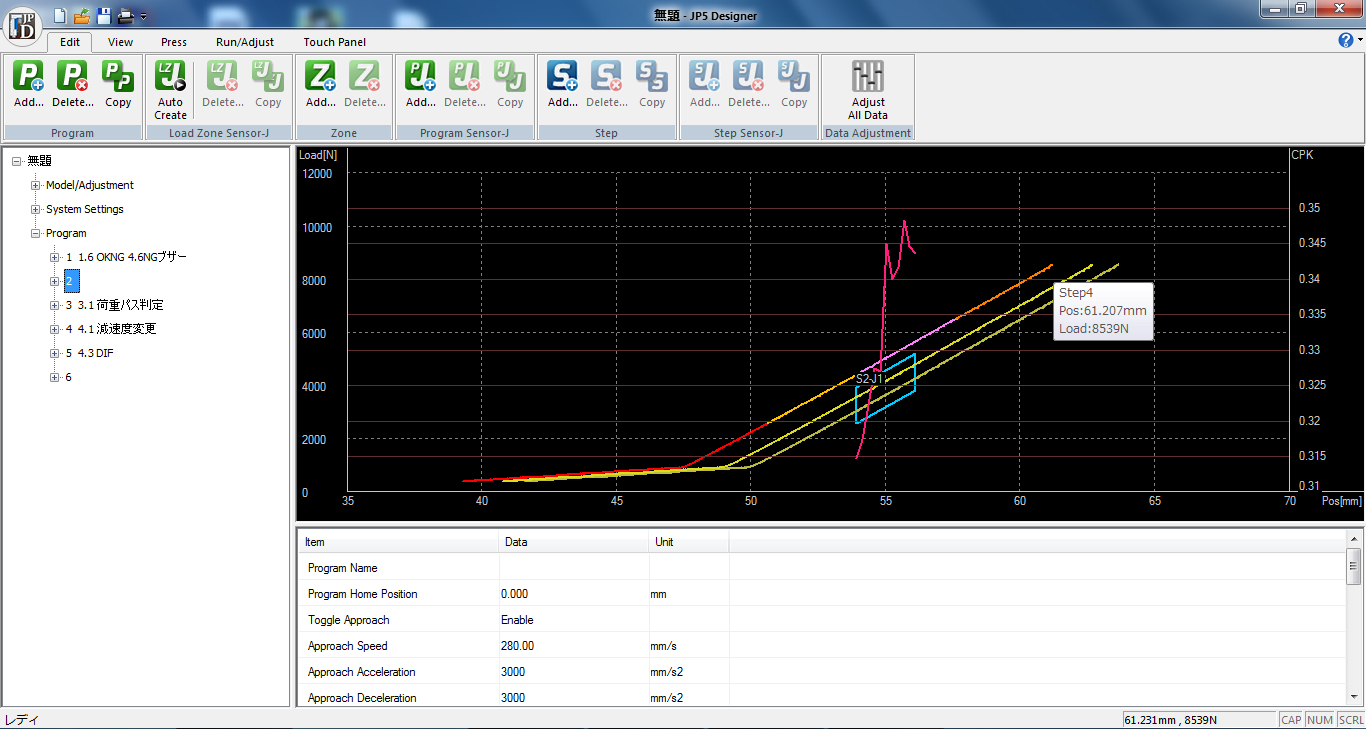Copy the selected program
Image resolution: width=1366 pixels, height=729 pixels.
click(118, 83)
